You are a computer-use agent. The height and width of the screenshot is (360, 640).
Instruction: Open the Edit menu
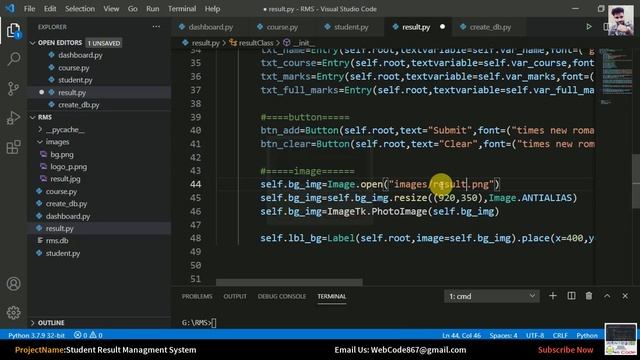pos(50,9)
